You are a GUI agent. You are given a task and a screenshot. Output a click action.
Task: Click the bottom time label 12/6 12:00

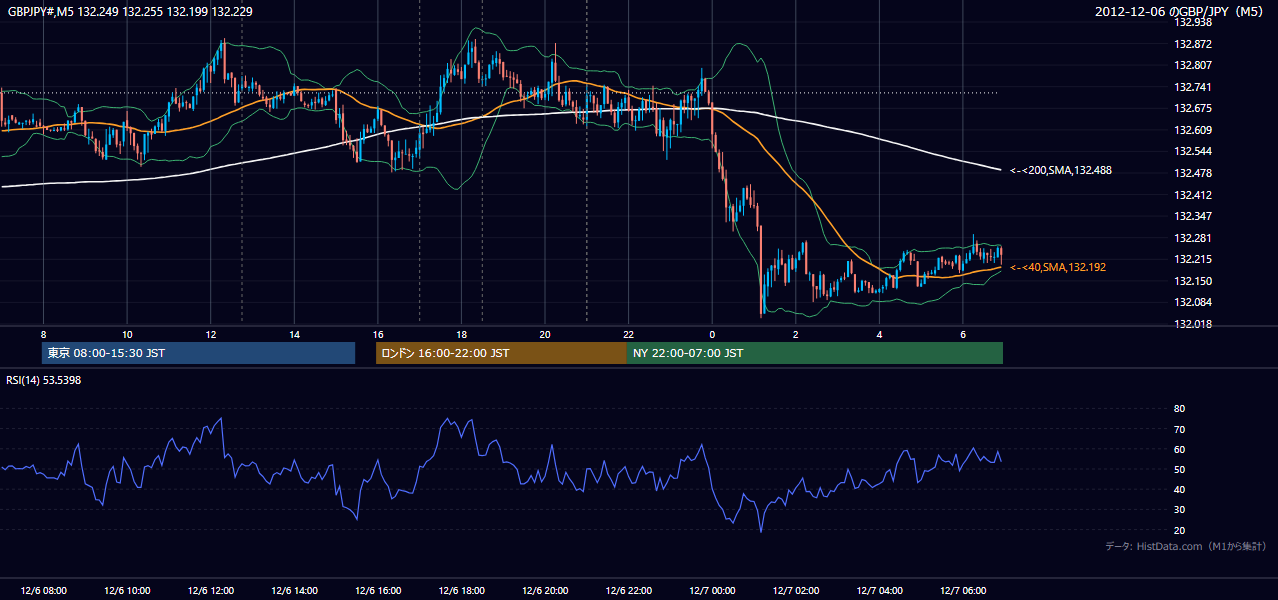tap(210, 591)
